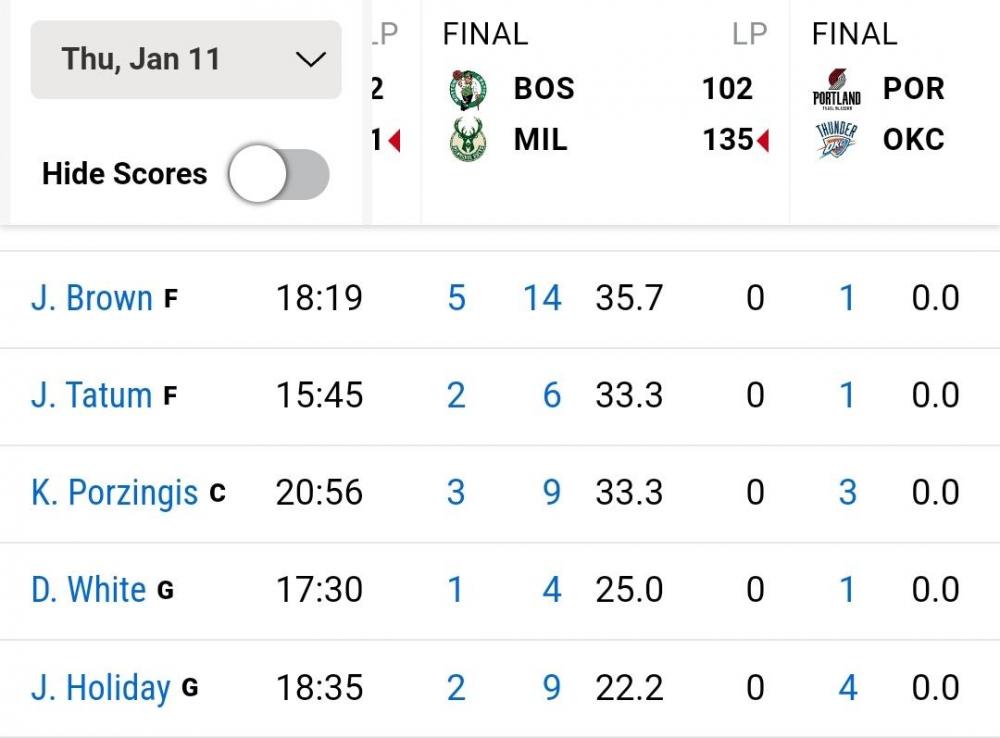Open D. White player page
Screen dimensions: 1000x738
tap(89, 590)
